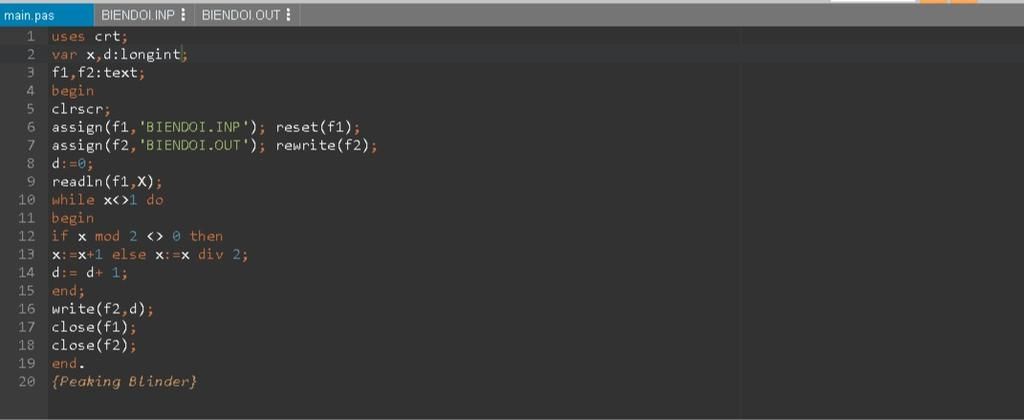The image size is (1024, 420).
Task: Click the 'close(f1);' statement
Action: tap(93, 327)
